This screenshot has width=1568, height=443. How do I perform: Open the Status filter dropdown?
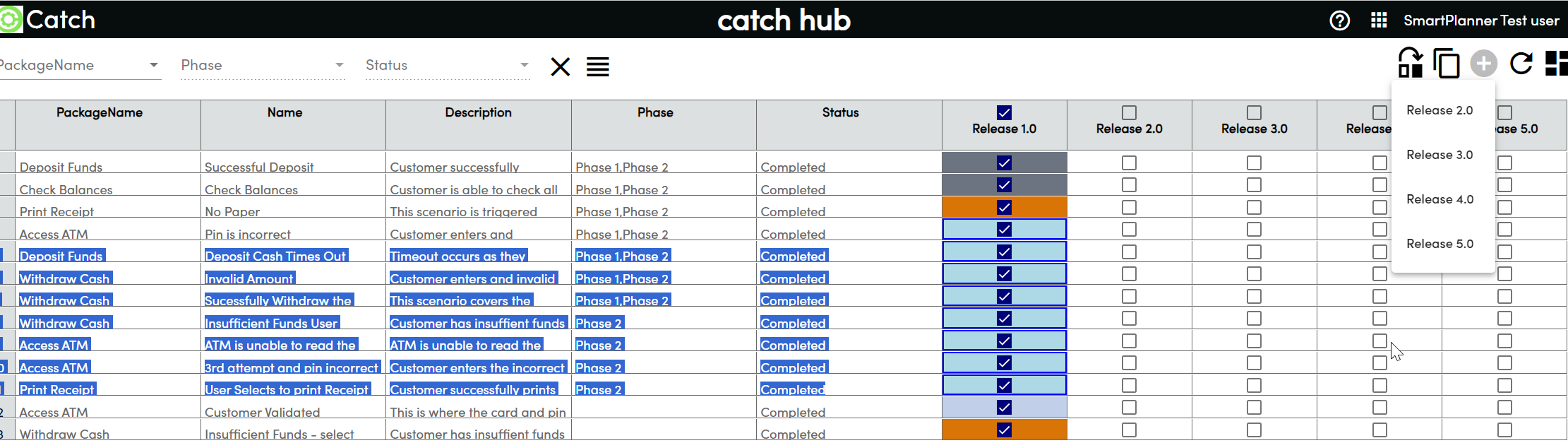(x=525, y=65)
